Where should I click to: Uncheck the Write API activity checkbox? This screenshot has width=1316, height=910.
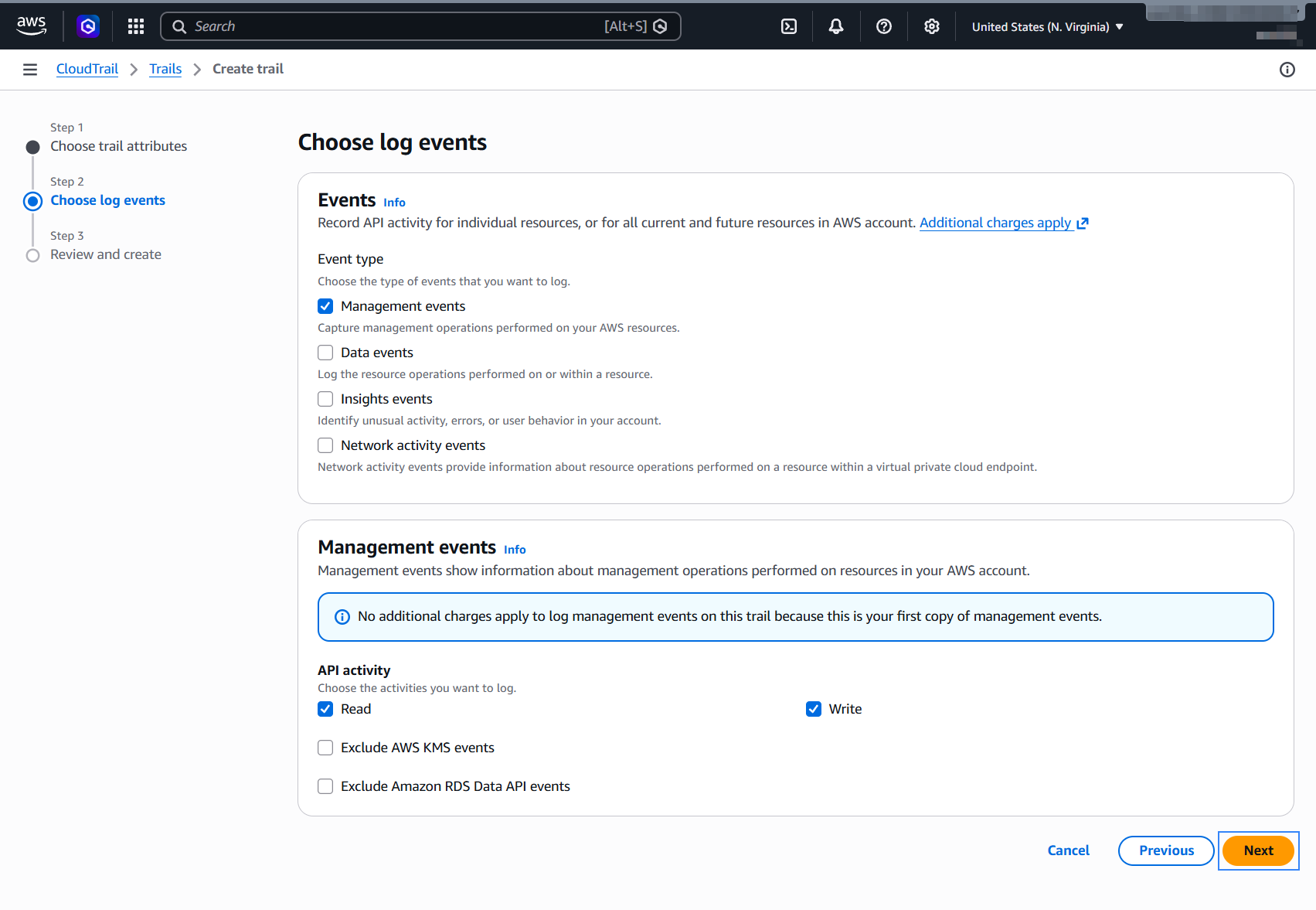(814, 709)
